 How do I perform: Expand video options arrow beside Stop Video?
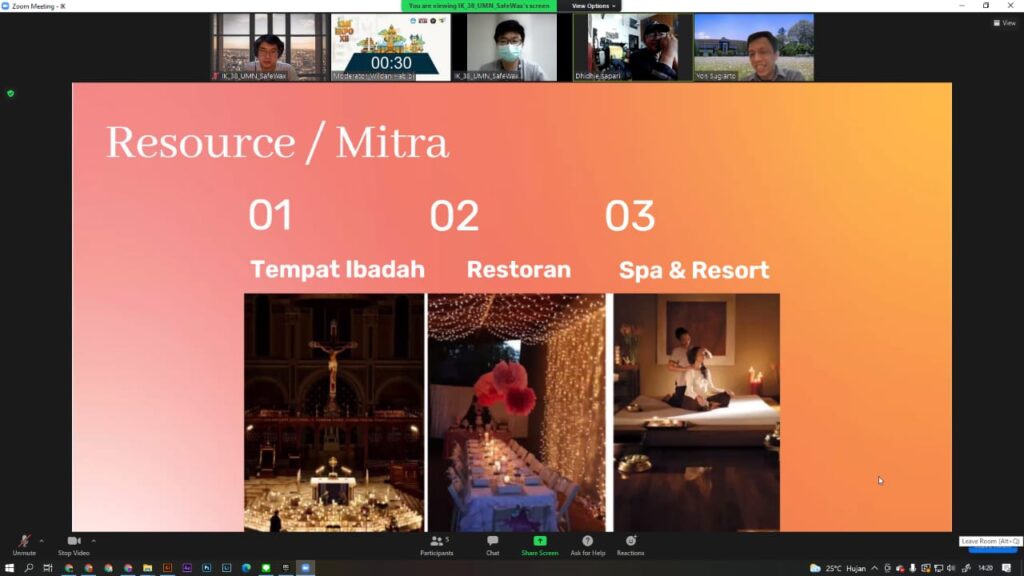pos(93,541)
